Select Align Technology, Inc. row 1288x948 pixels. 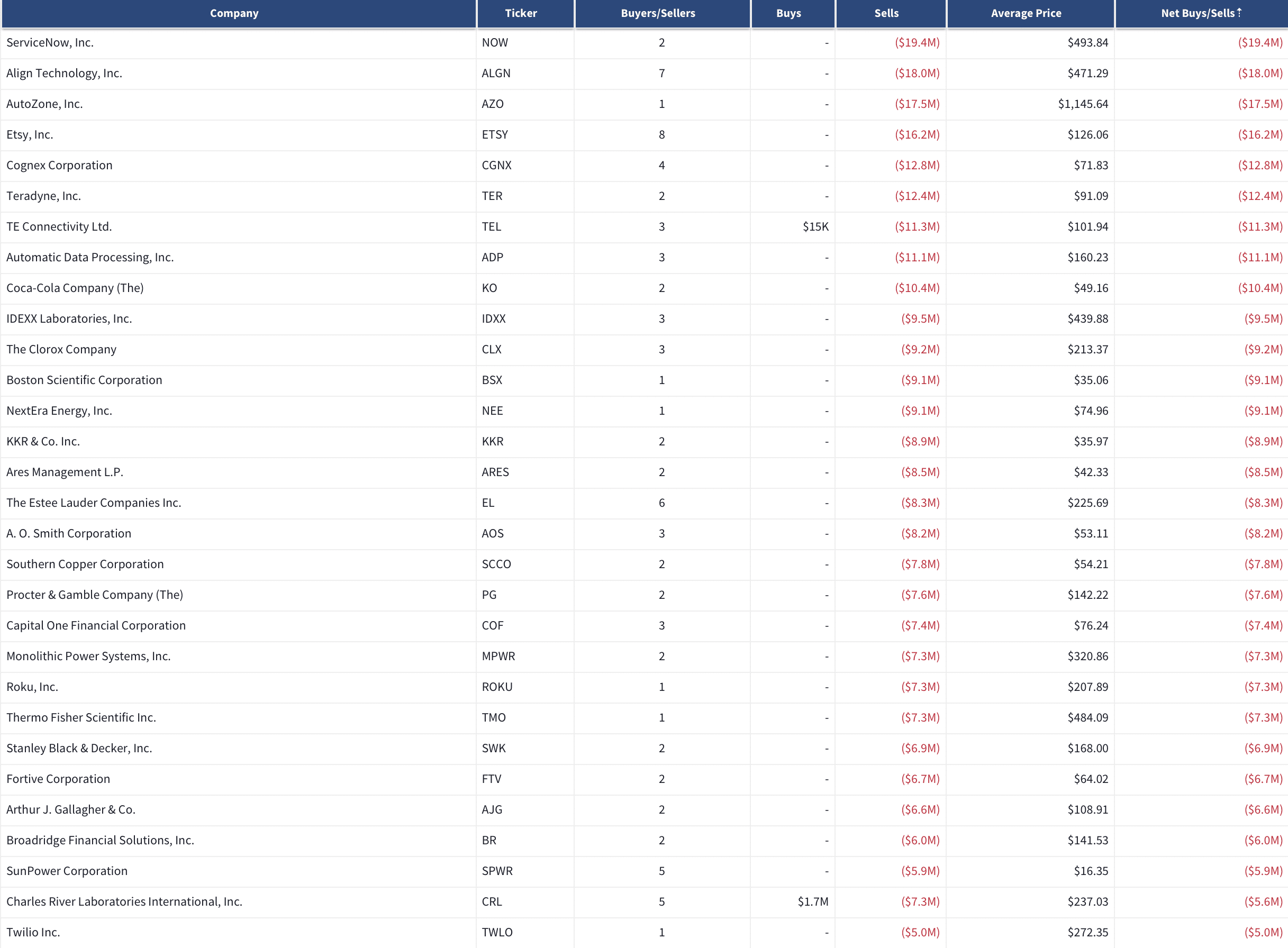(644, 74)
